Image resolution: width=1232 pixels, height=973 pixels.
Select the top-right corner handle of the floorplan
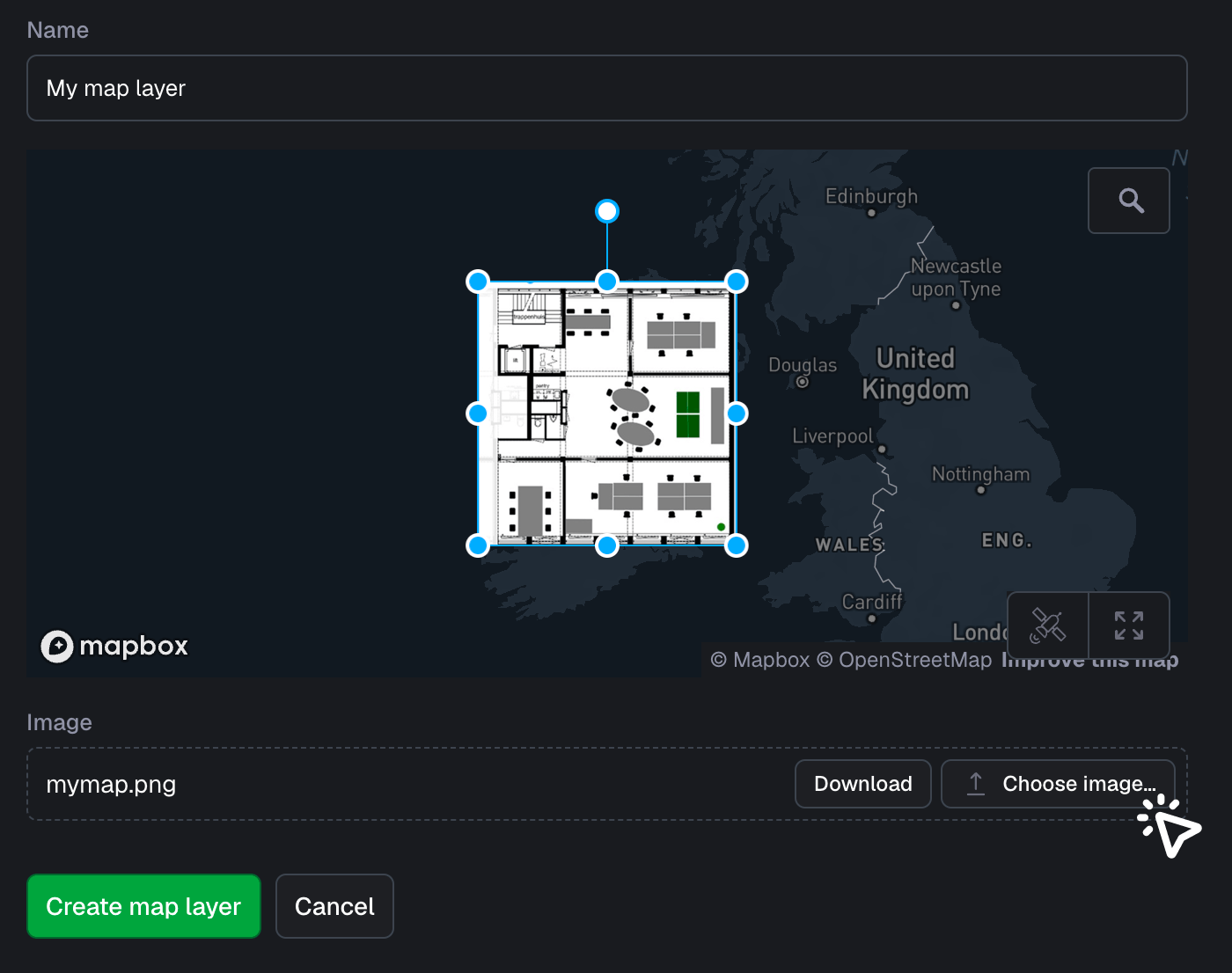coord(737,282)
